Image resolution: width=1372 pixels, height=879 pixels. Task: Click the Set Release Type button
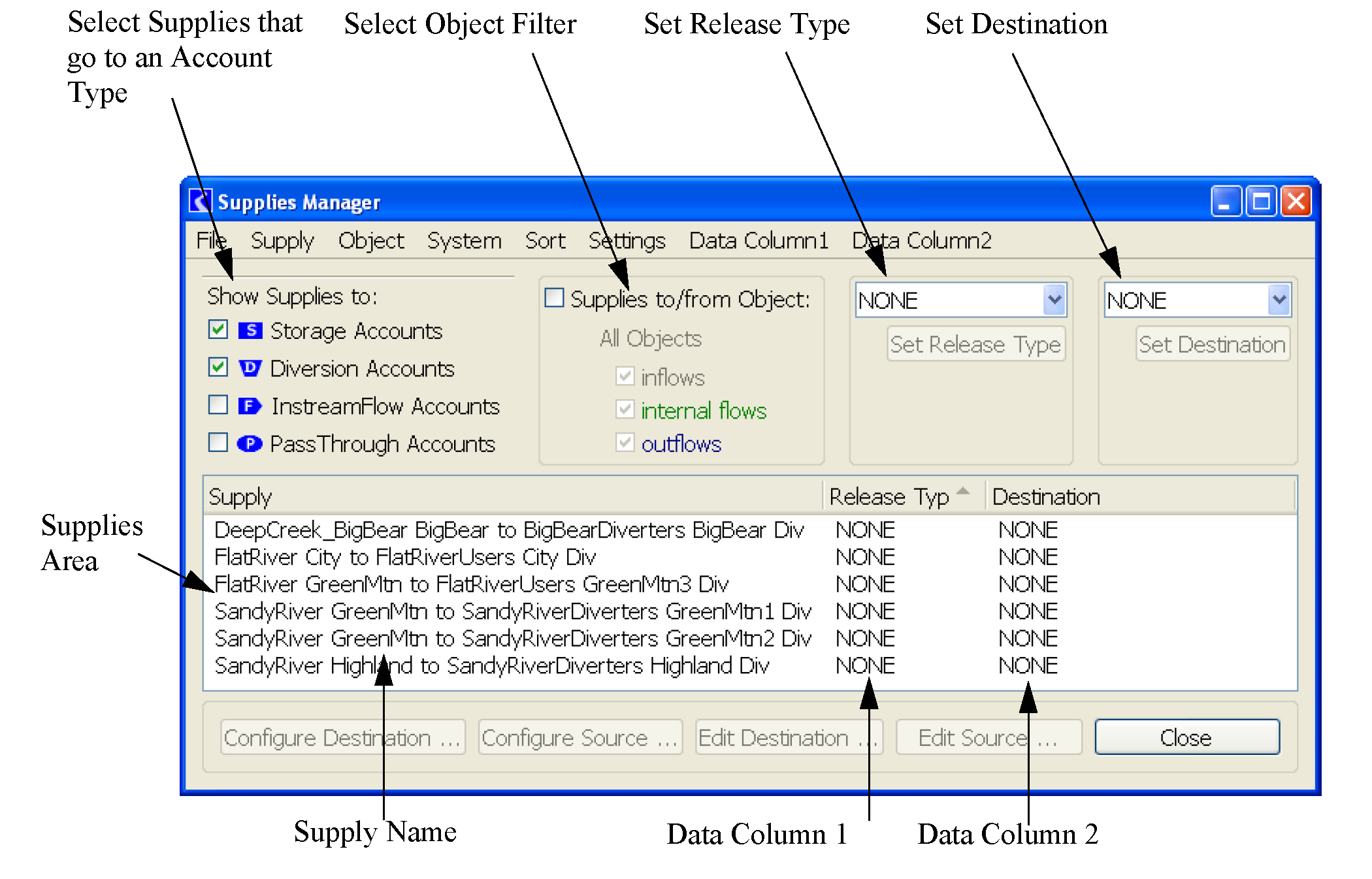(x=975, y=344)
